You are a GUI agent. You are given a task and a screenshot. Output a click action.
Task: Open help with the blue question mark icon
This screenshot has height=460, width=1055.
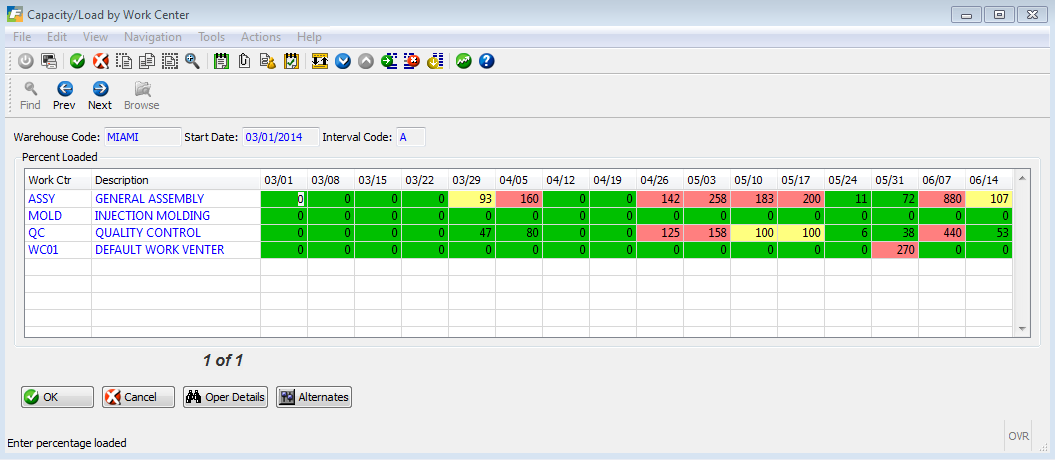[x=486, y=61]
